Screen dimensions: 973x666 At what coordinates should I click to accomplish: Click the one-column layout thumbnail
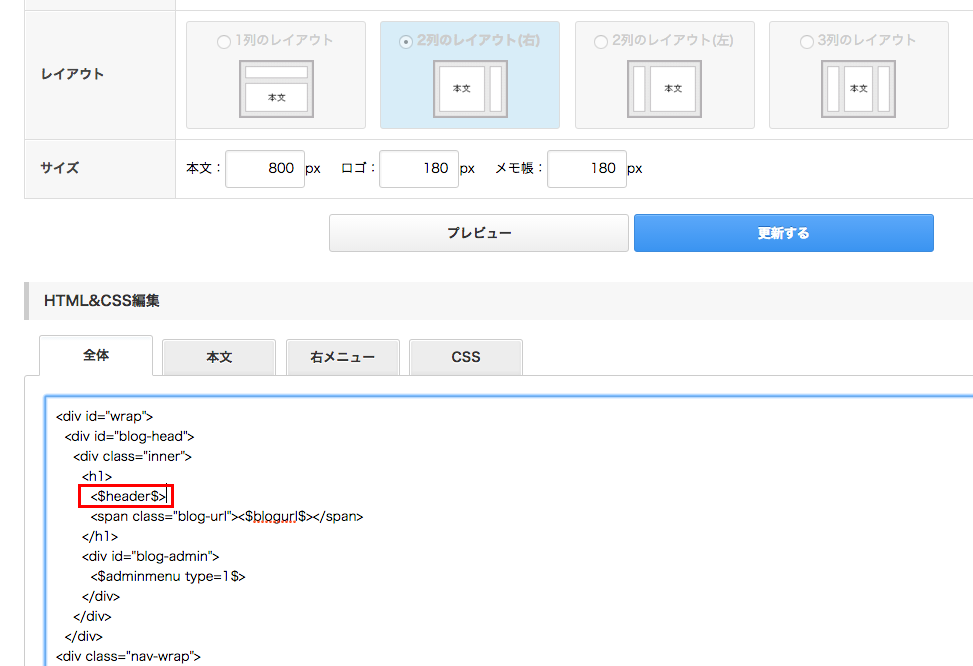click(277, 89)
